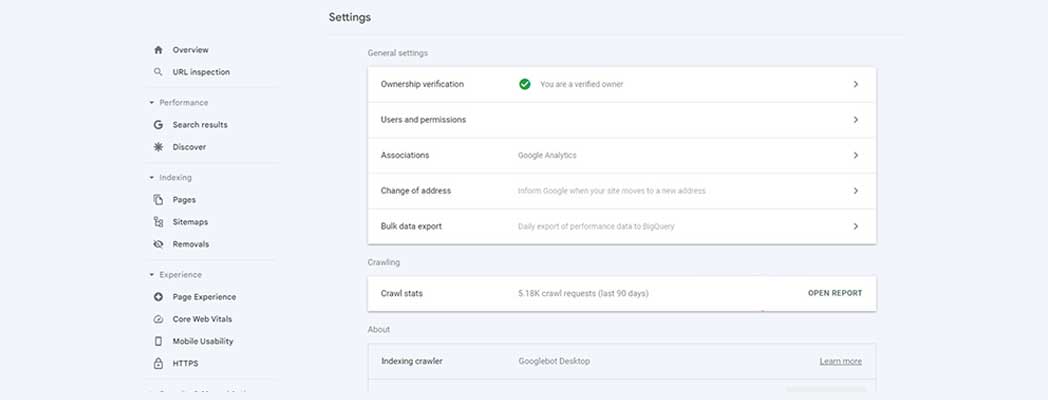This screenshot has width=1048, height=400.
Task: Click the Google G Search results icon
Action: tap(158, 125)
